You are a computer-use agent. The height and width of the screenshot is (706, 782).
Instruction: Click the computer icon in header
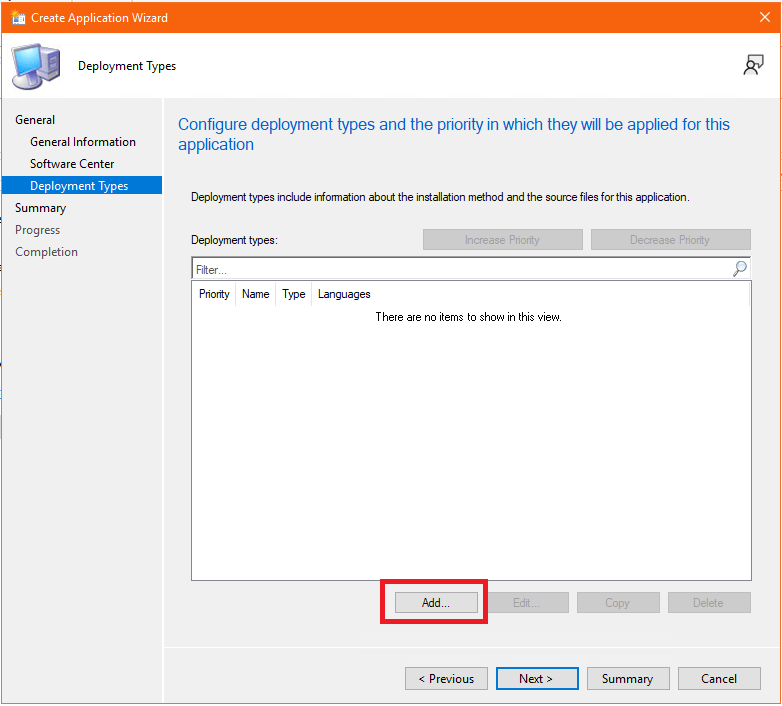pyautogui.click(x=35, y=66)
